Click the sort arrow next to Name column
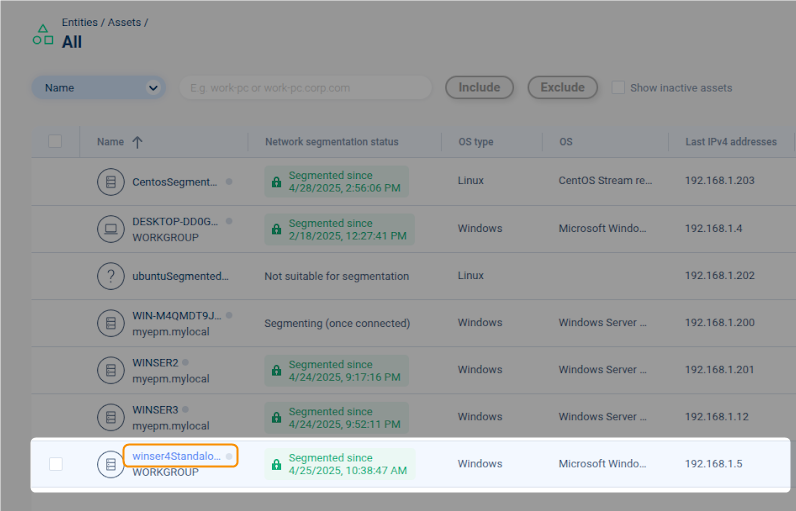Viewport: 796px width, 511px height. point(137,142)
